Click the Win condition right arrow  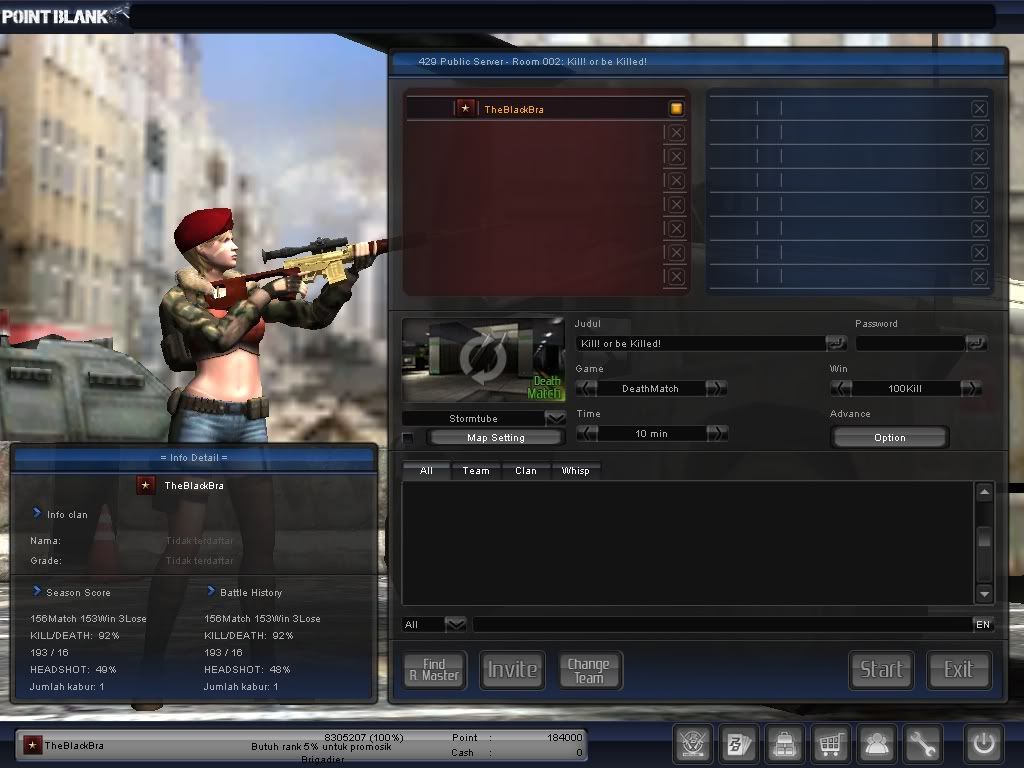[971, 389]
